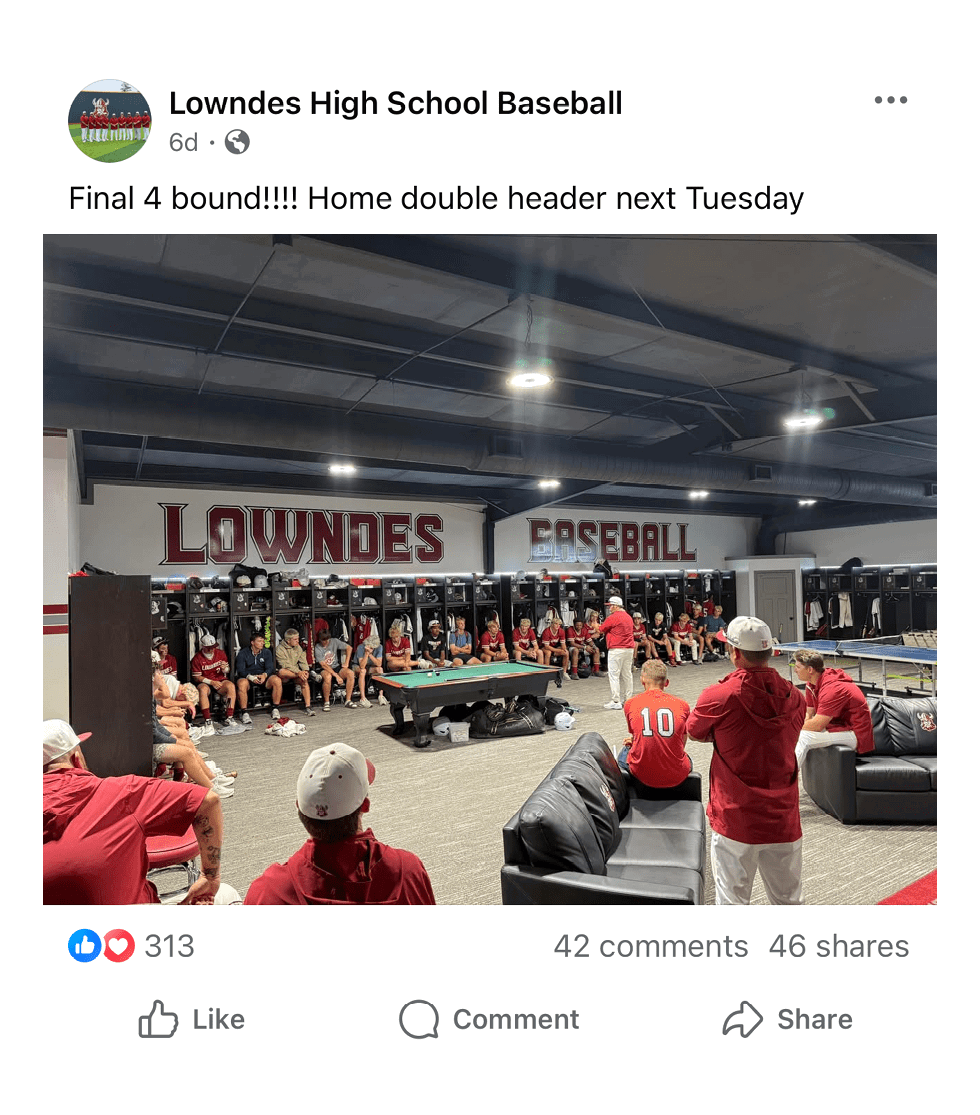Click the Lowndes High School Baseball profile picture
980x1115 pixels.
pos(110,121)
